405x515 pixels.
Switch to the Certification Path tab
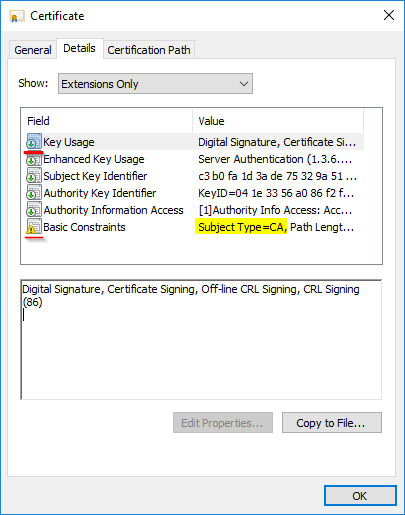[x=149, y=50]
